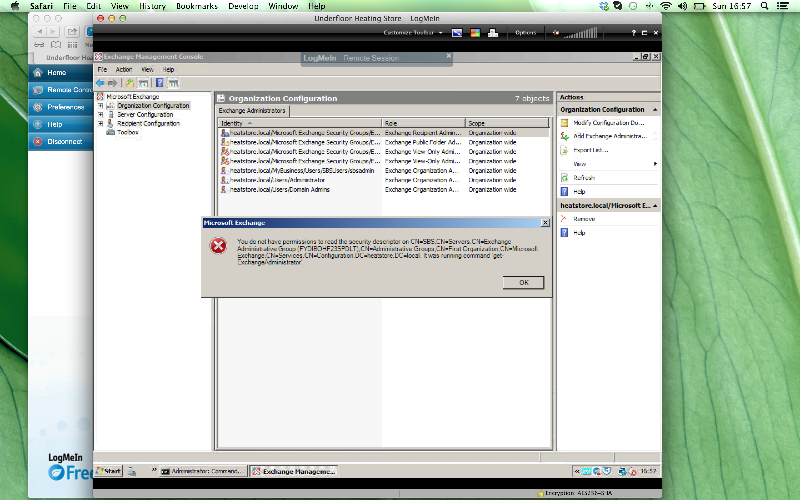Click Refresh in the Actions pane
The height and width of the screenshot is (500, 800).
(x=584, y=178)
